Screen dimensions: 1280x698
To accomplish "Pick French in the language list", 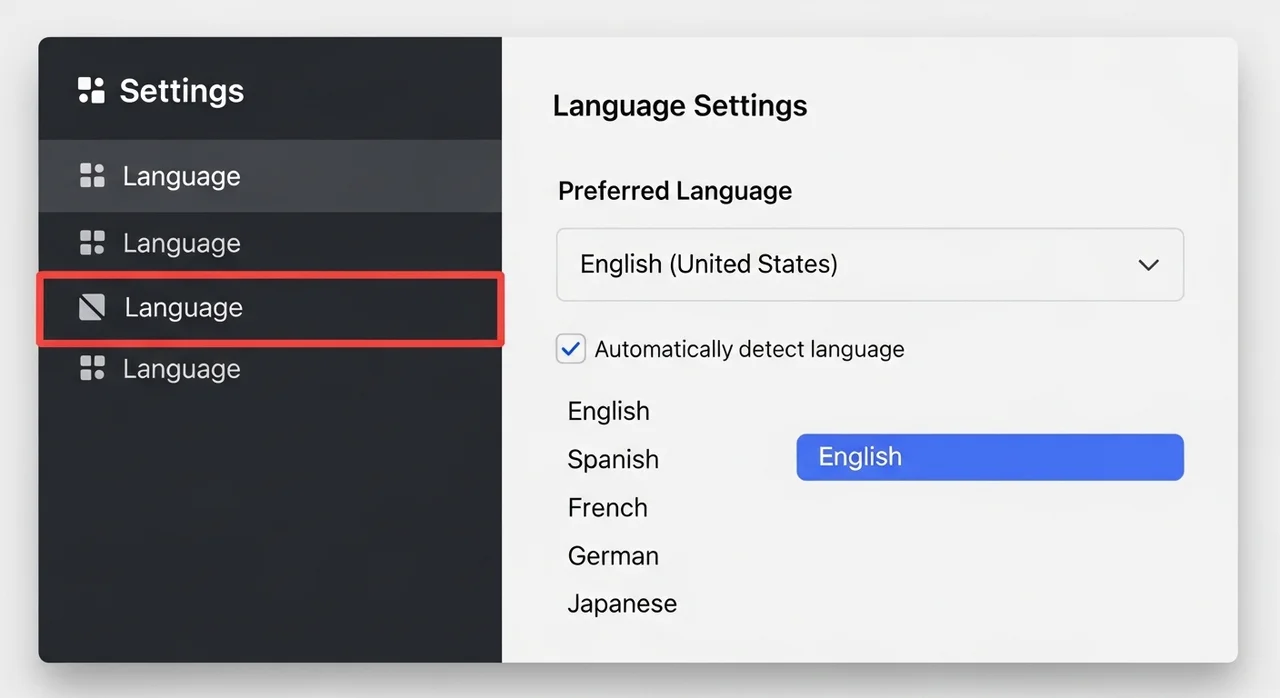I will tap(607, 508).
